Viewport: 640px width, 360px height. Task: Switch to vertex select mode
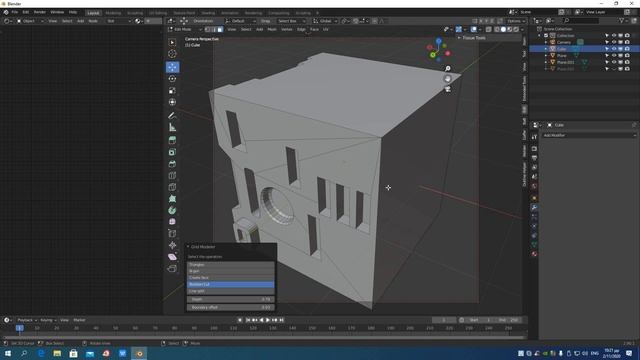208,29
